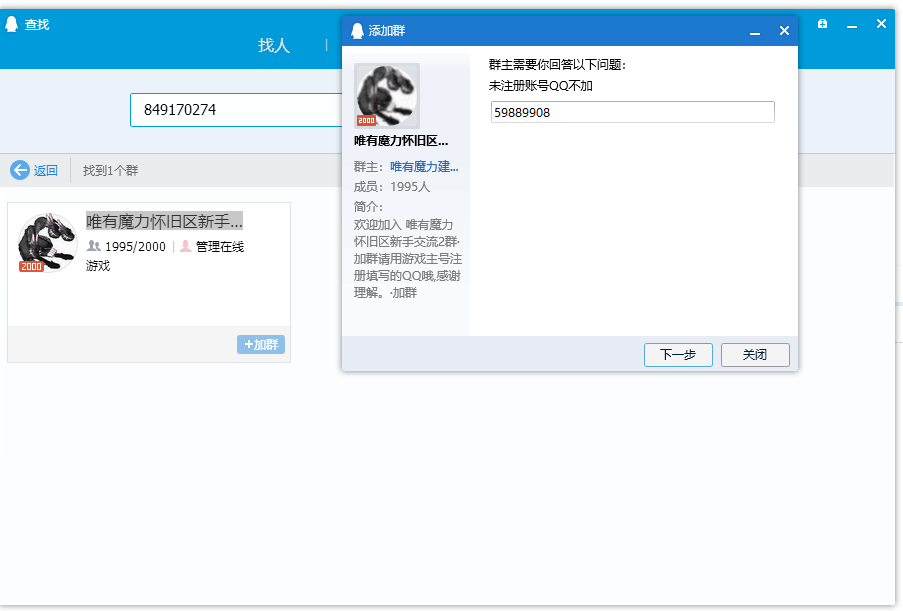The image size is (903, 611).
Task: Click the group avatar inside the 添加群 dialog
Action: point(387,95)
